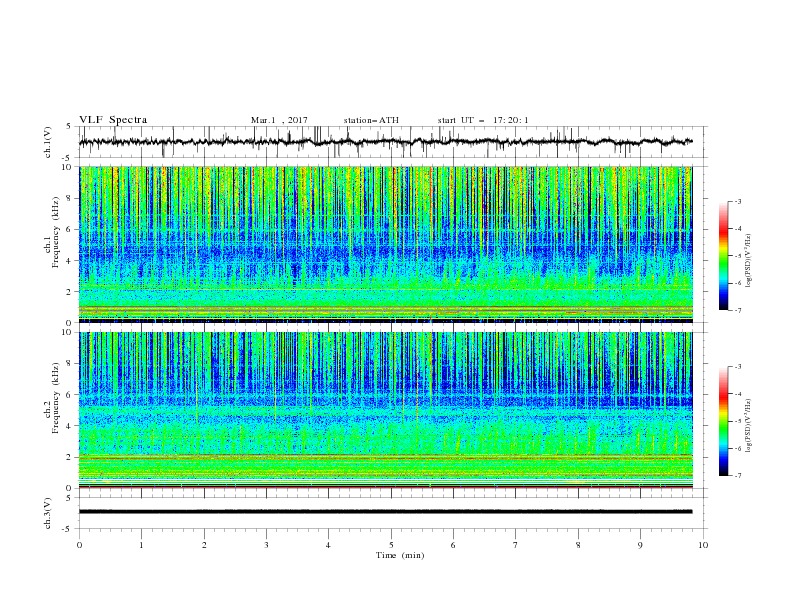Click the ch.3 voltage waveform band

(x=385, y=512)
